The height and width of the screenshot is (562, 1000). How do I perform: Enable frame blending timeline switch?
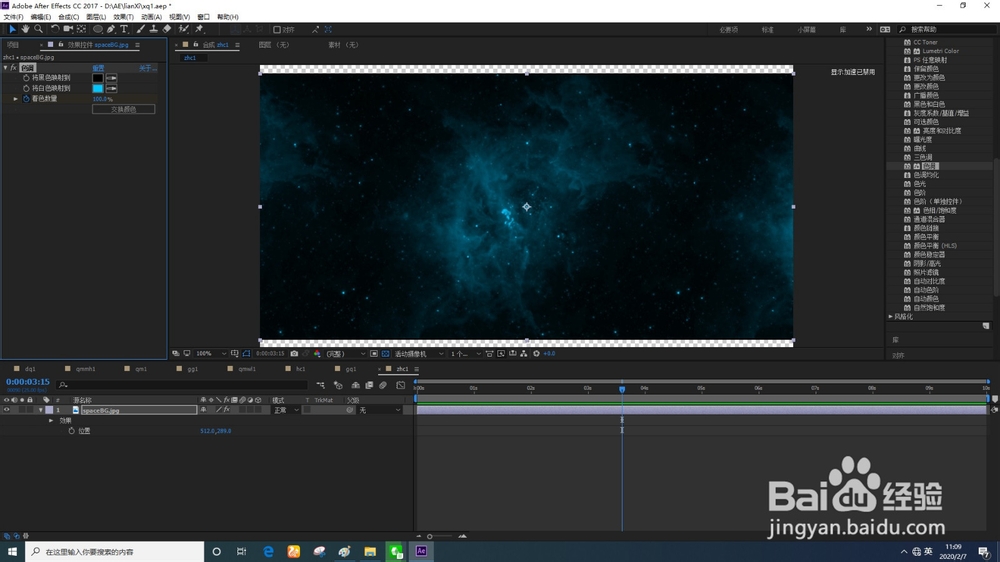pyautogui.click(x=369, y=385)
